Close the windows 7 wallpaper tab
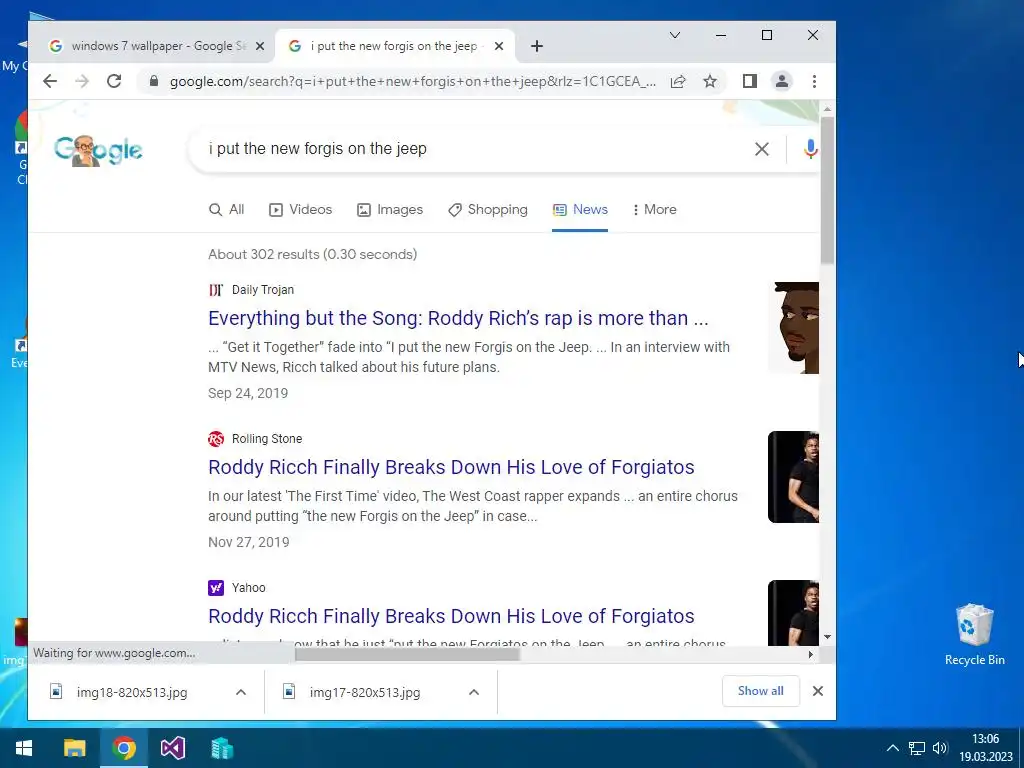This screenshot has height=768, width=1024. tap(260, 46)
